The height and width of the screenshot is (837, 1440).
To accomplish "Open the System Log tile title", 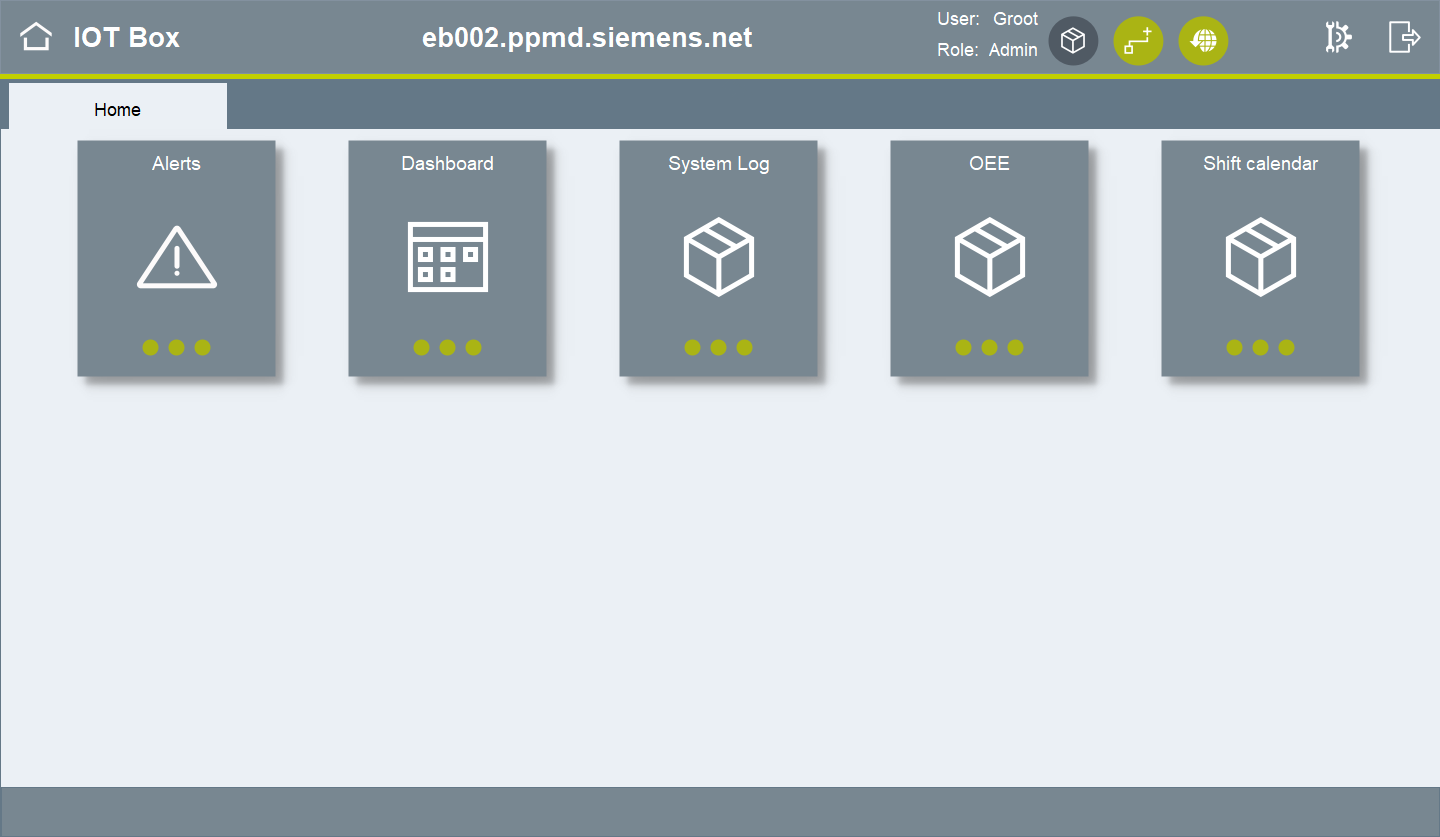I will pyautogui.click(x=718, y=164).
